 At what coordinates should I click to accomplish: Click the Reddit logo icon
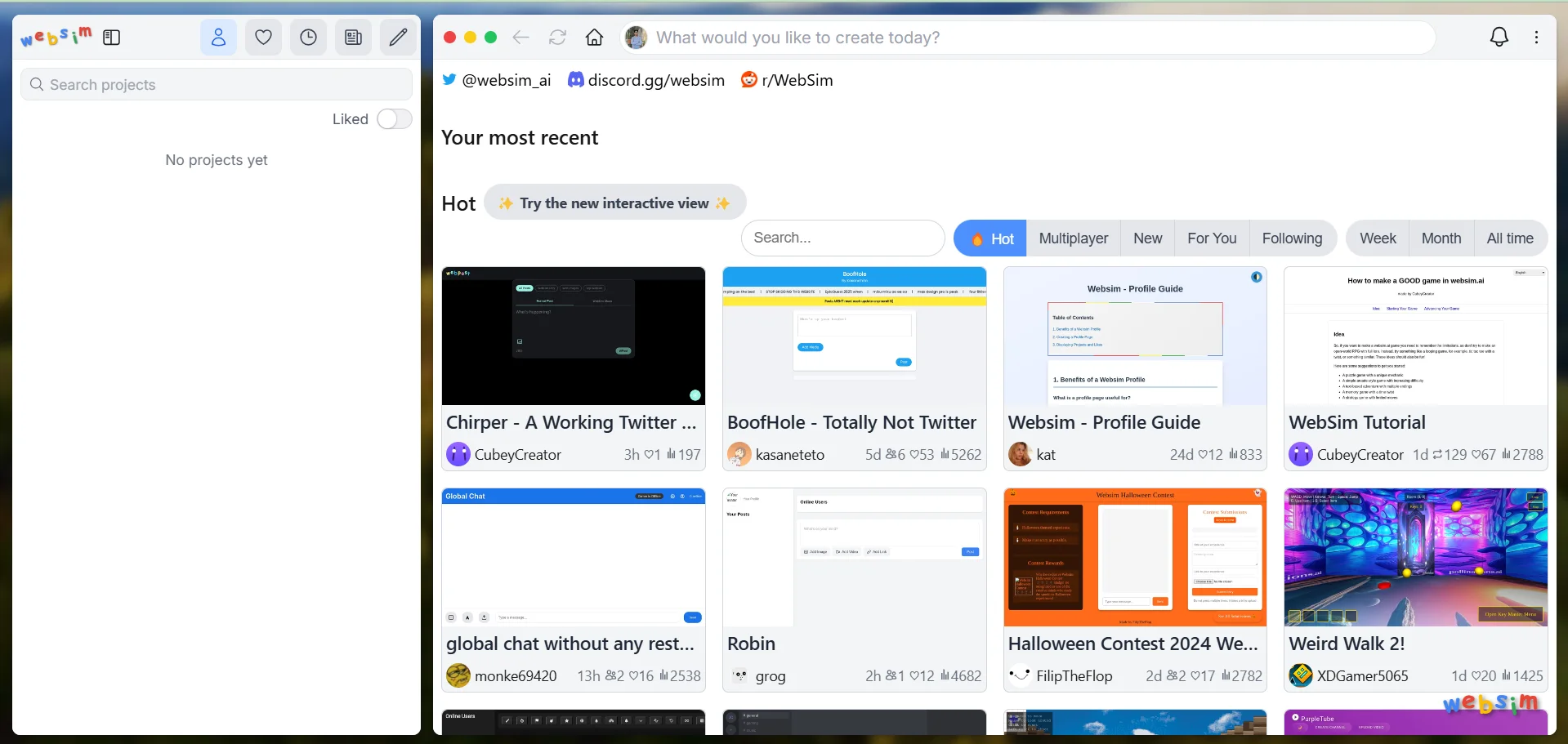[x=748, y=80]
